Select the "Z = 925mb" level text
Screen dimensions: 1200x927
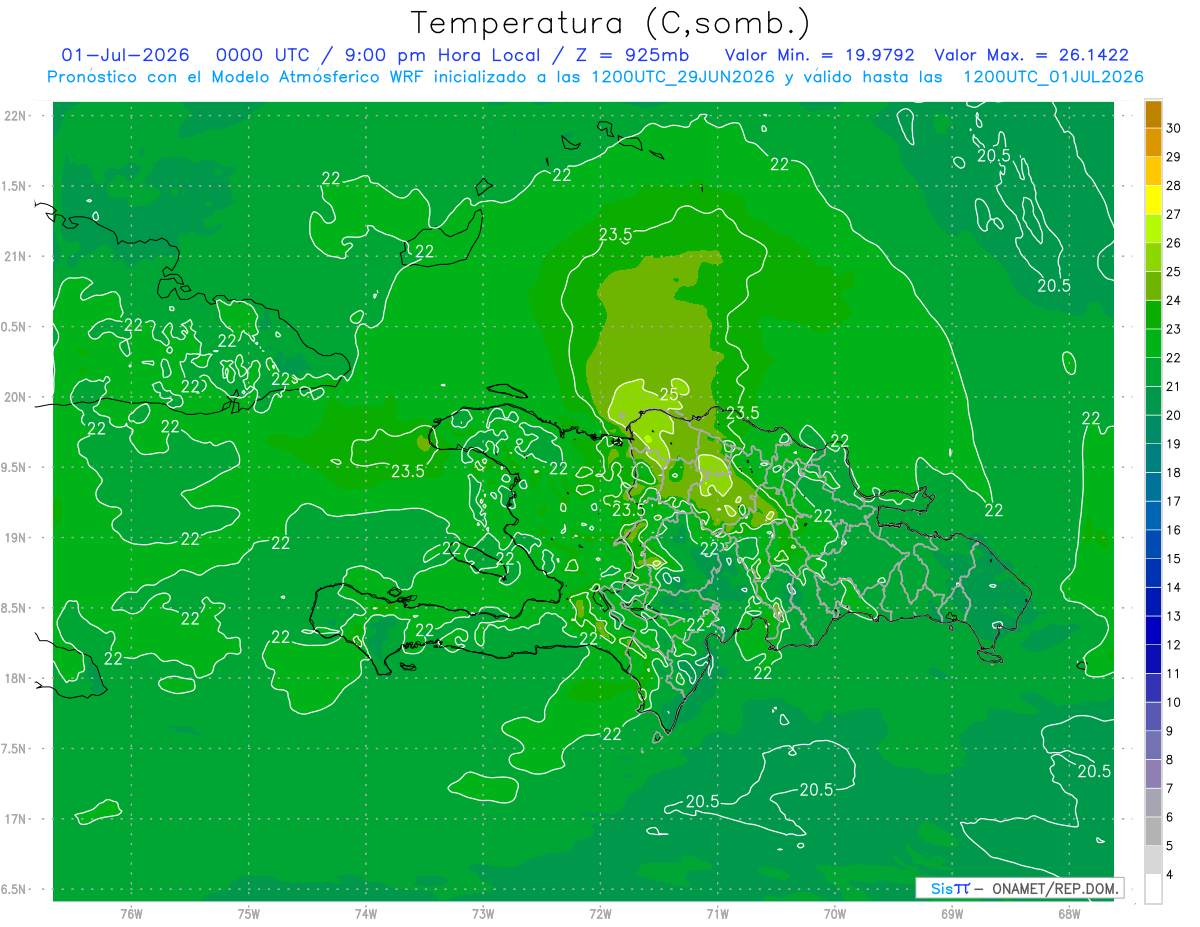click(x=632, y=55)
